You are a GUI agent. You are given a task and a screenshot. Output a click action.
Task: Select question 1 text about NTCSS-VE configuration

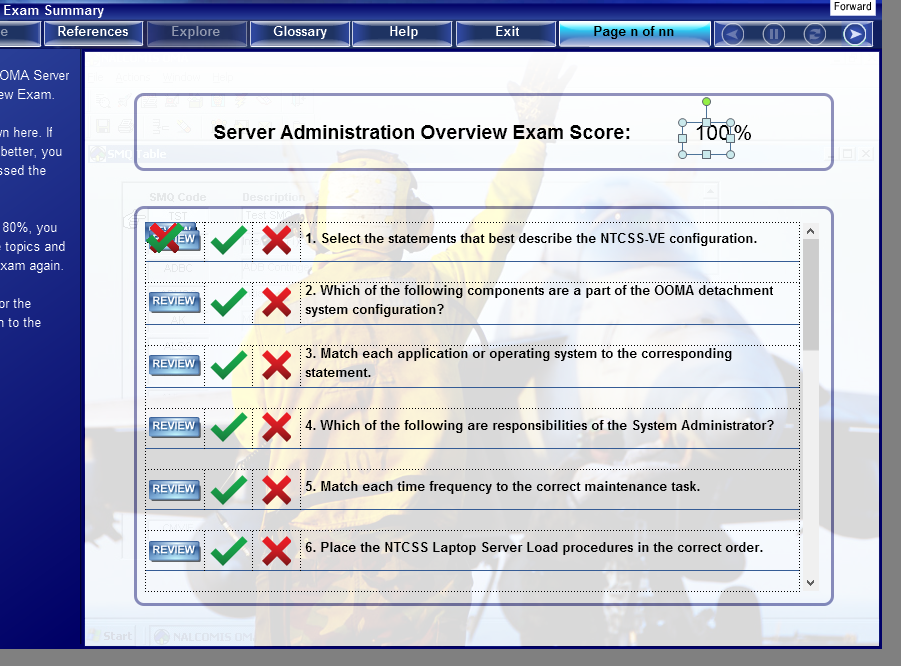pos(531,238)
